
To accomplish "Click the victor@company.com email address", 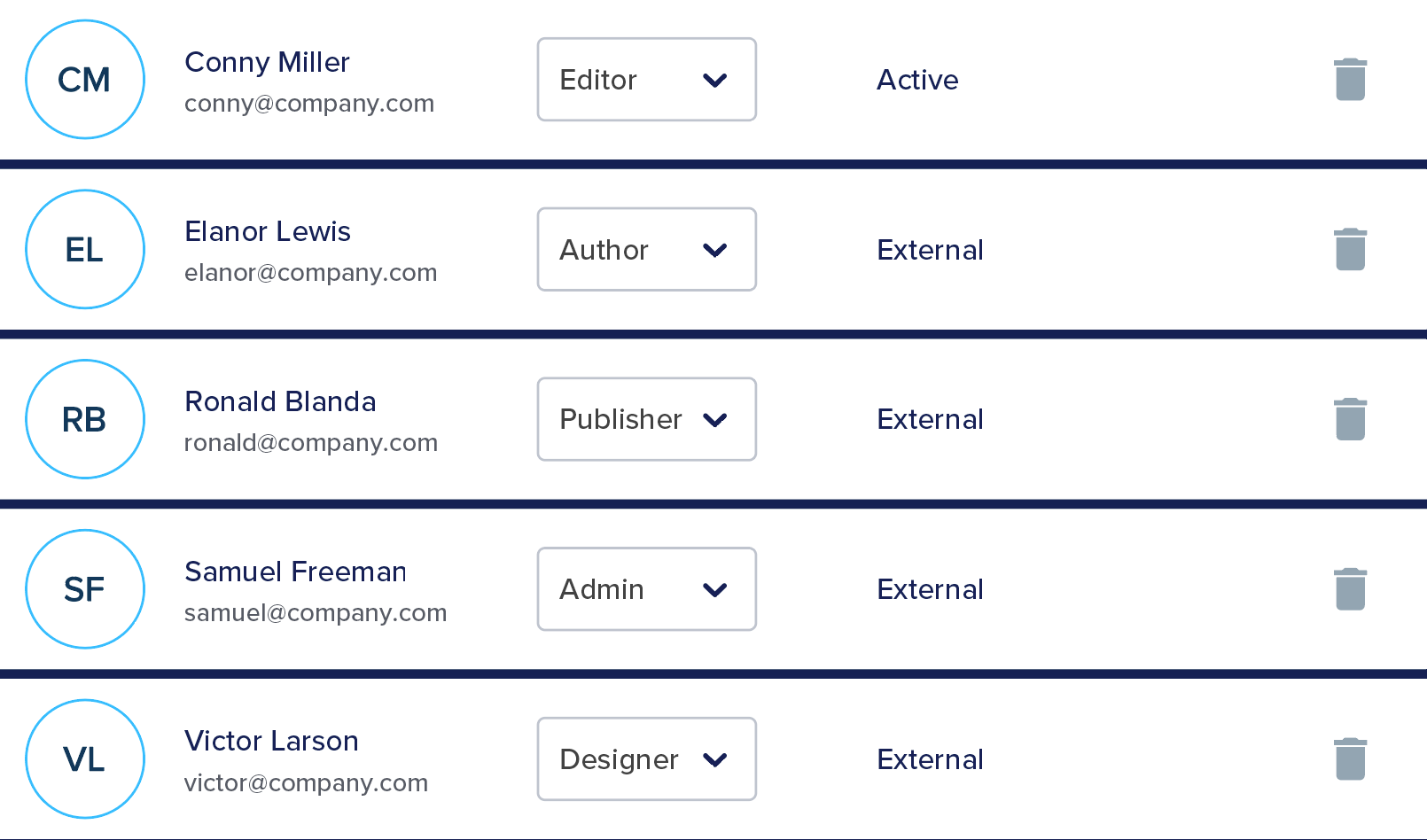I will point(306,783).
